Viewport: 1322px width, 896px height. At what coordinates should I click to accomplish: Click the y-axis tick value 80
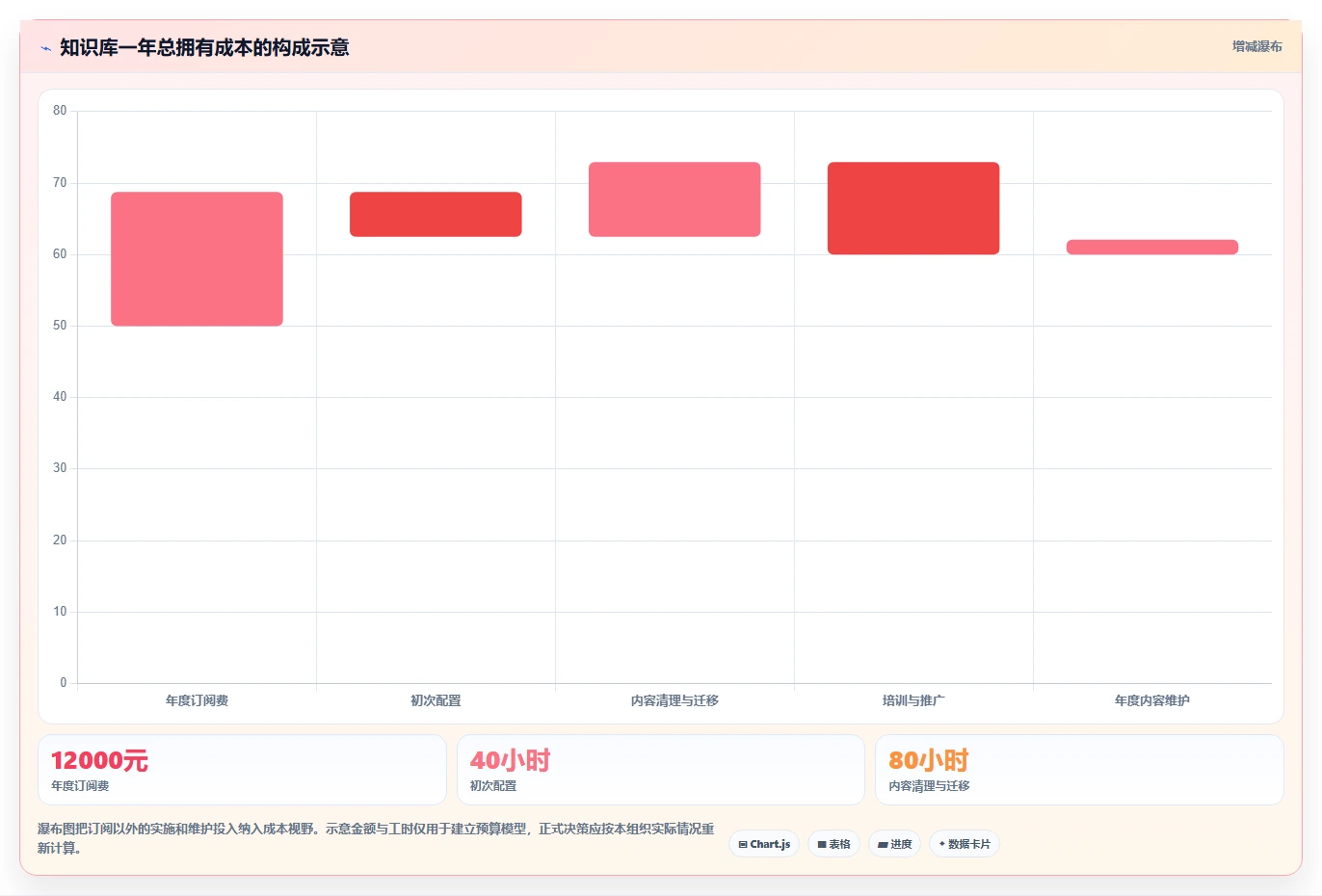pos(60,111)
